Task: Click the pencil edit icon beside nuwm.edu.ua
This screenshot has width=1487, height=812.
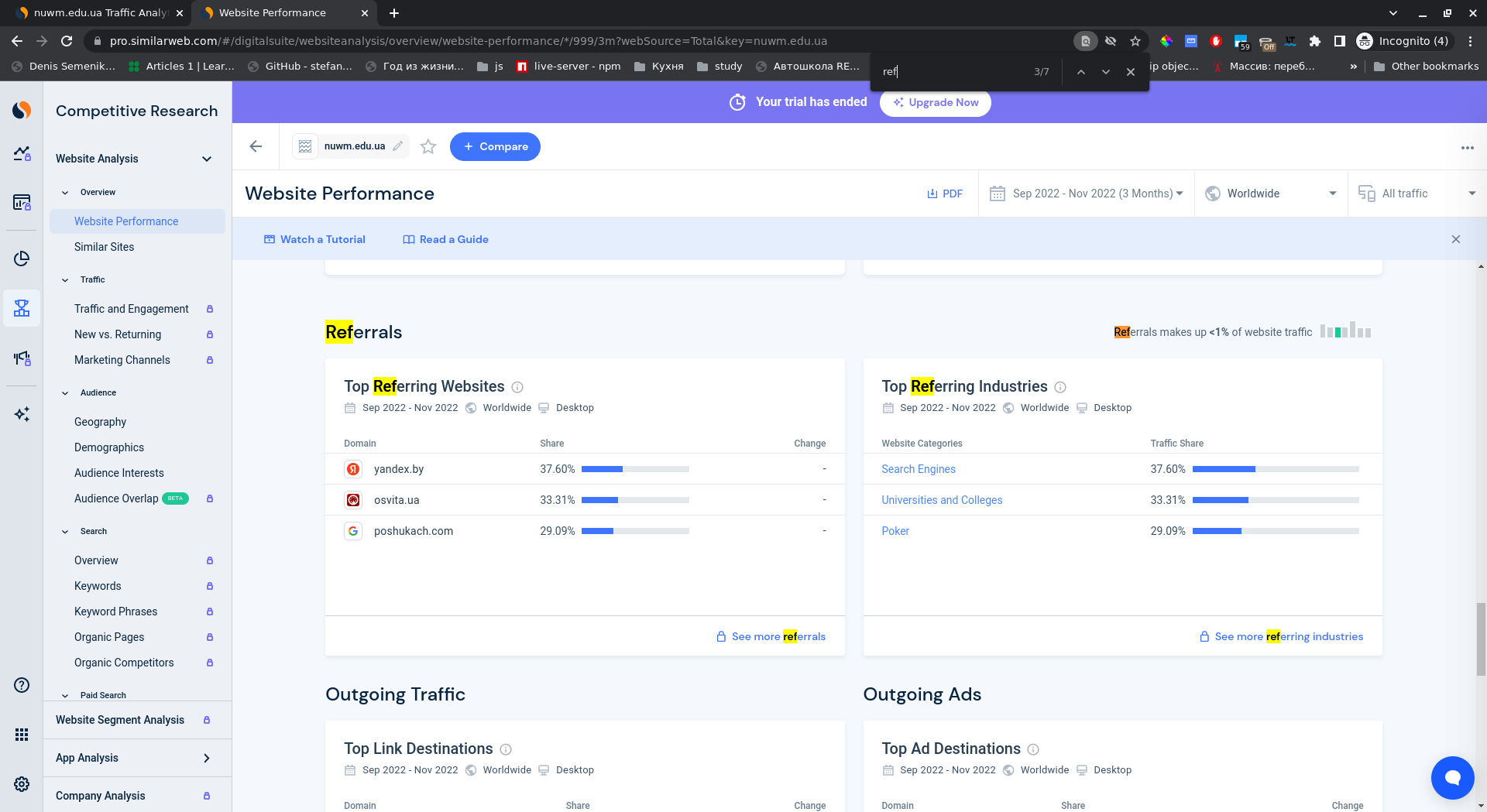Action: [398, 146]
